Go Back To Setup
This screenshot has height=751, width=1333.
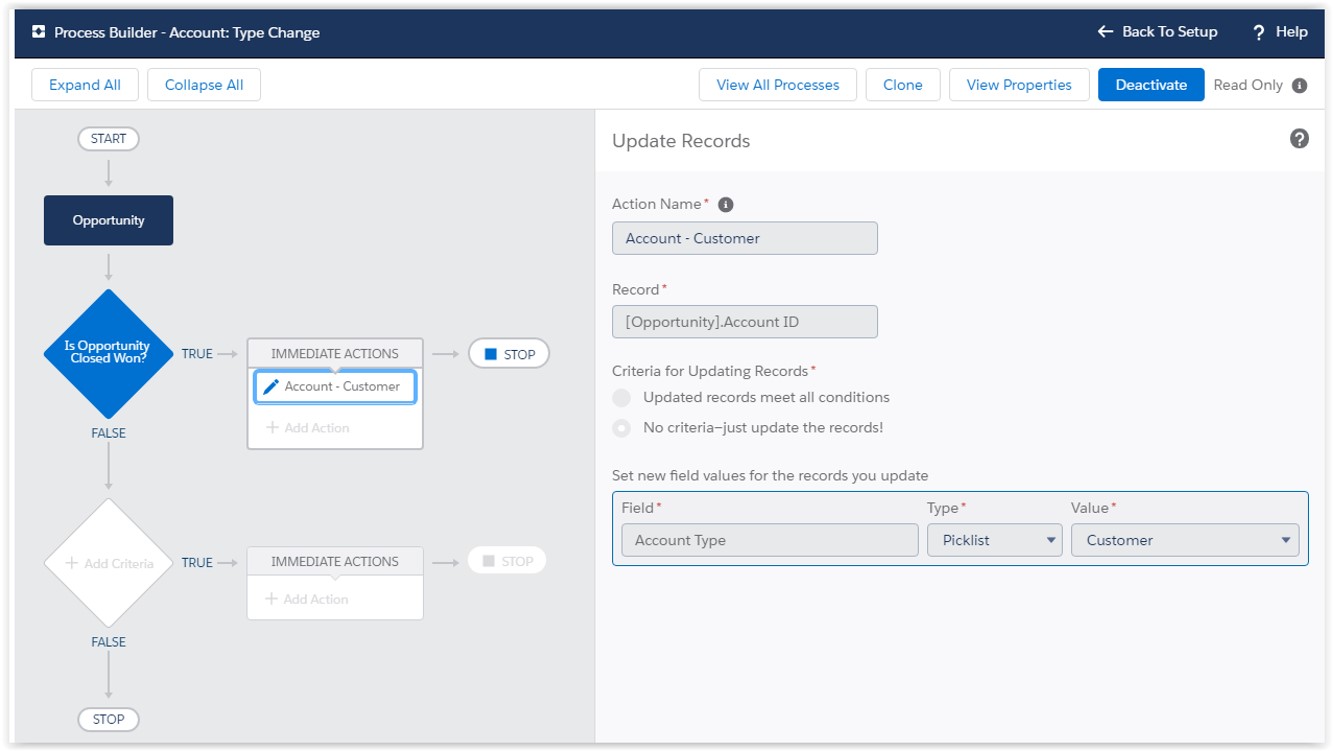pos(1157,32)
